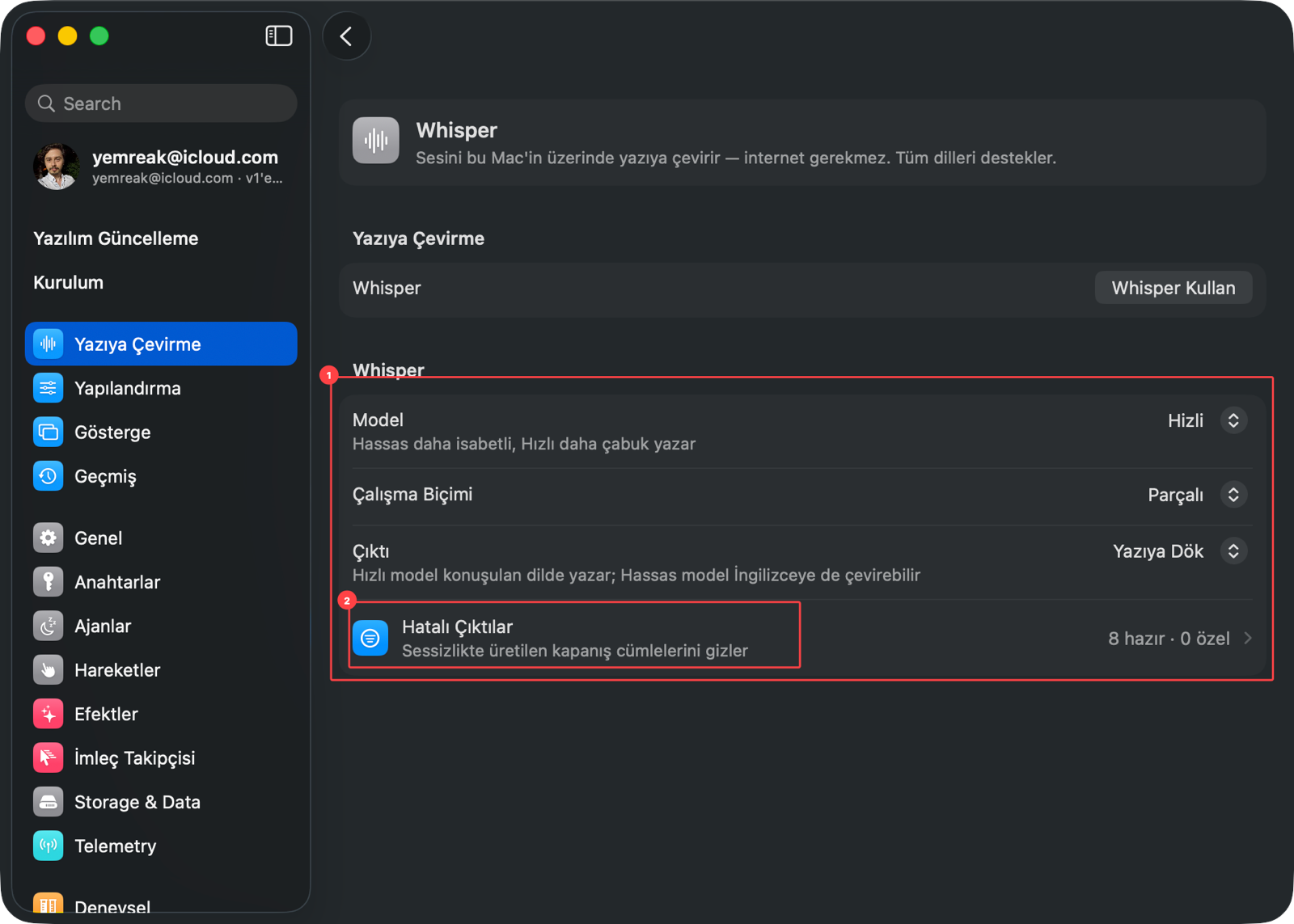Open the Telemetry antenna icon
The height and width of the screenshot is (924, 1294).
(49, 846)
